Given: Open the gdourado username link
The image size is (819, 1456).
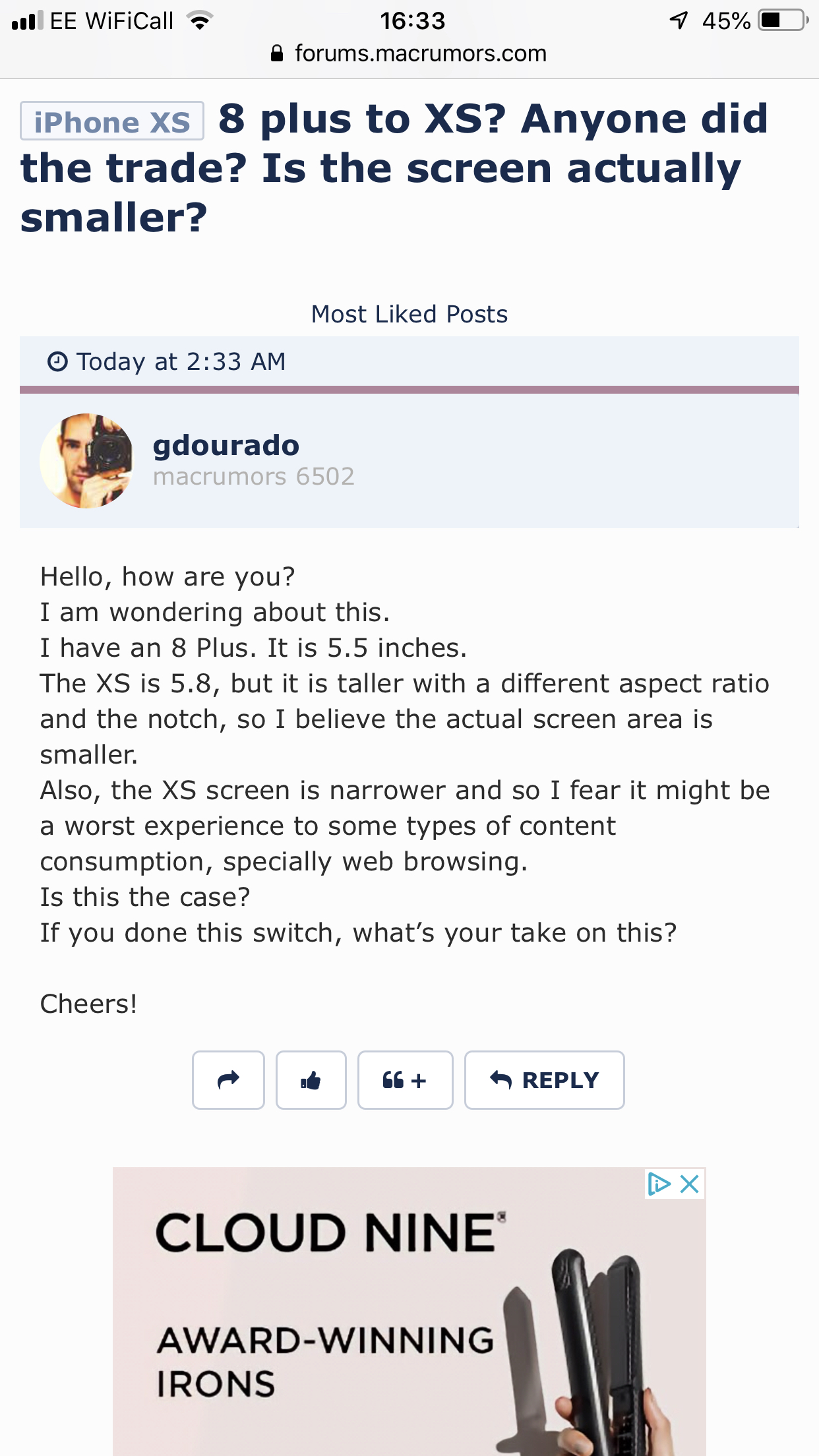Looking at the screenshot, I should pos(226,446).
